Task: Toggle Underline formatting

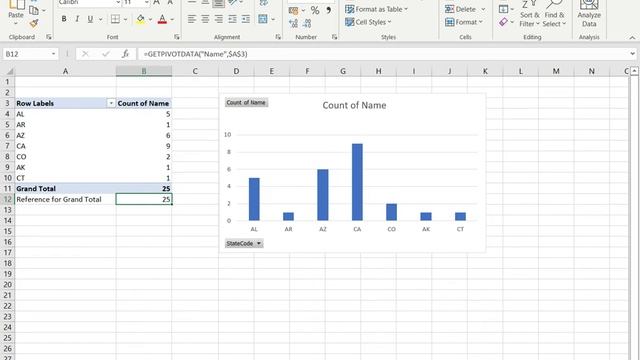Action: [90, 19]
